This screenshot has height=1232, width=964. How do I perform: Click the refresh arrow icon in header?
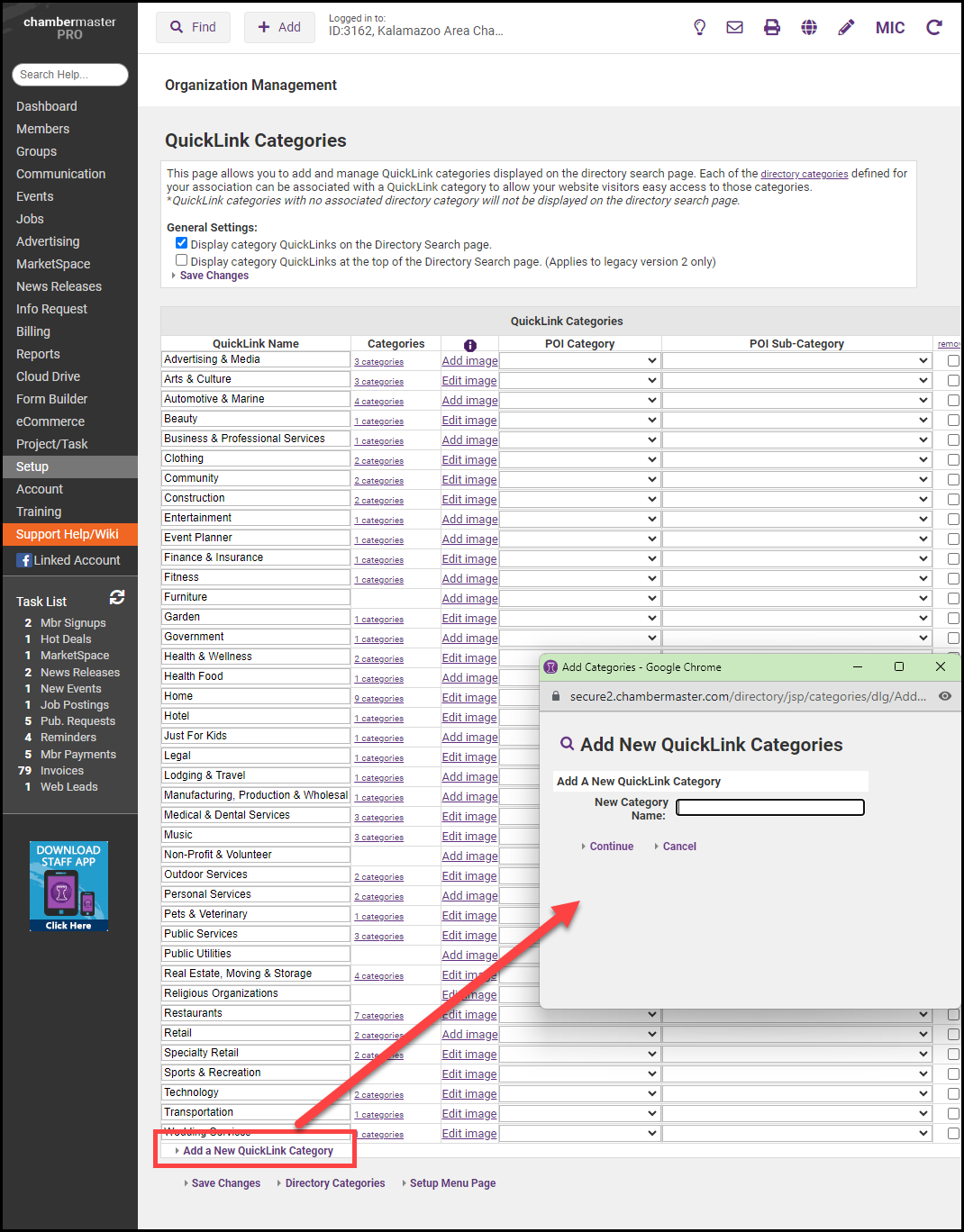click(x=934, y=28)
